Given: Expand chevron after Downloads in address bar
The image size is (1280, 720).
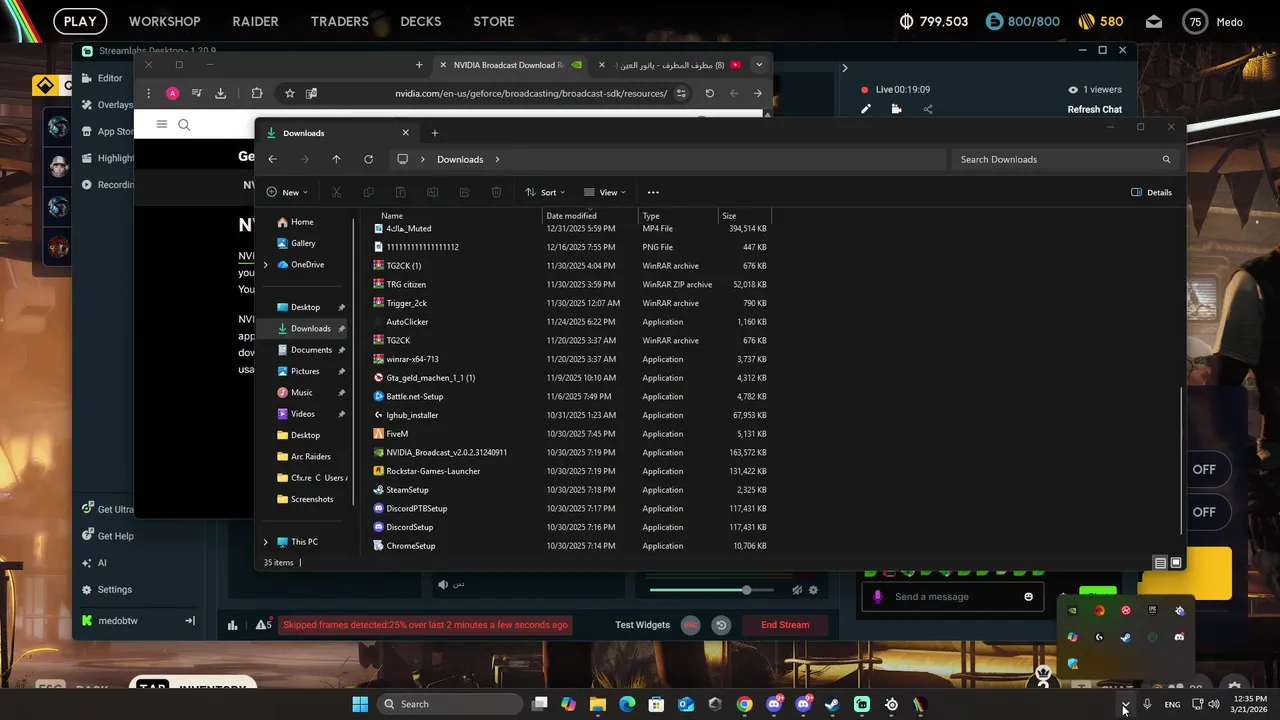Looking at the screenshot, I should pos(497,159).
